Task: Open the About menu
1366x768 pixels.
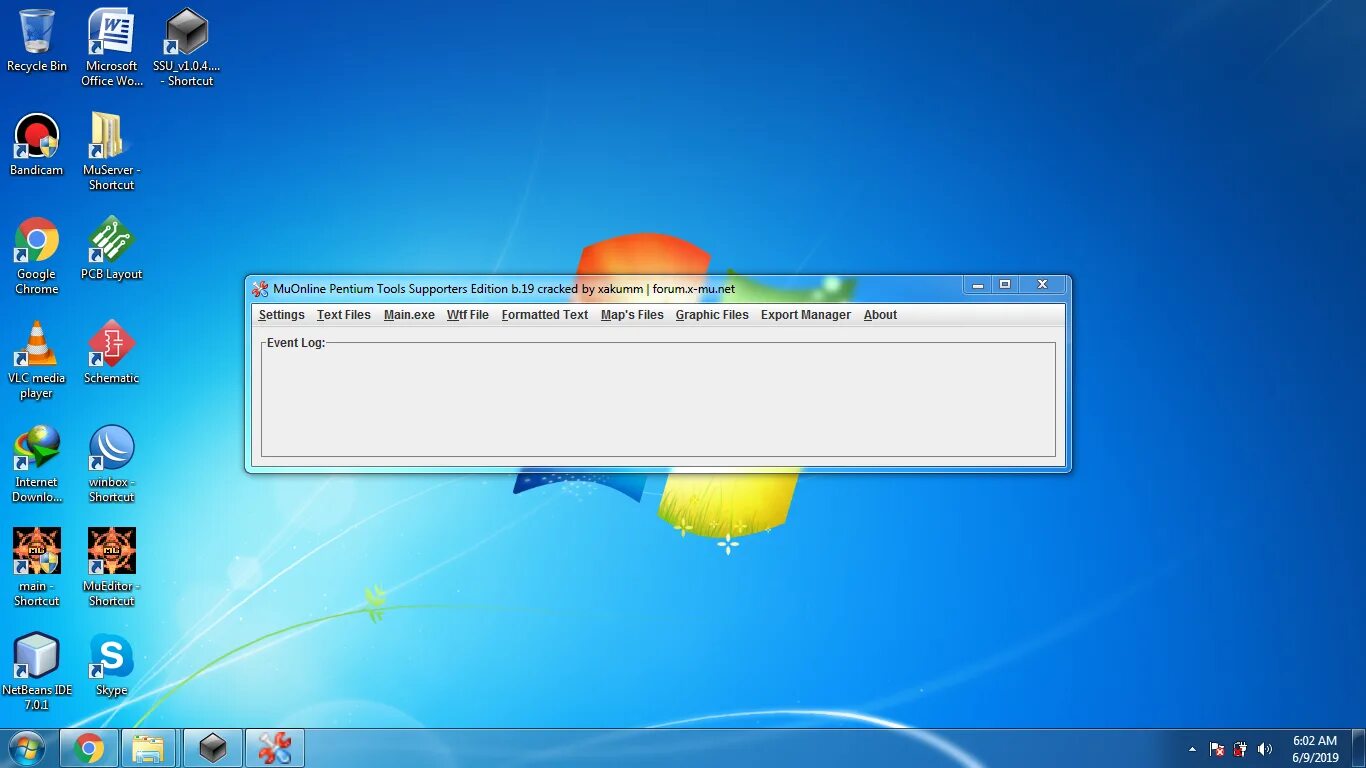Action: [x=880, y=315]
